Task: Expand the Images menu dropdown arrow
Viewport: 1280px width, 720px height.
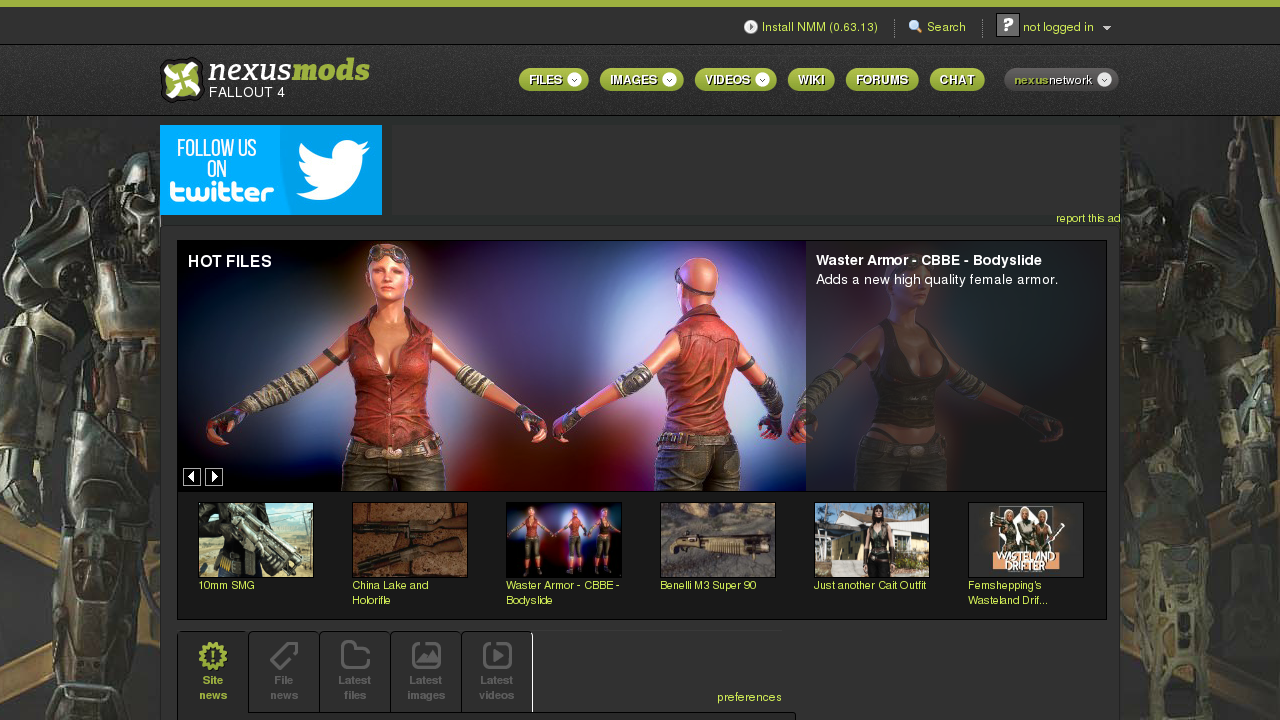Action: 670,80
